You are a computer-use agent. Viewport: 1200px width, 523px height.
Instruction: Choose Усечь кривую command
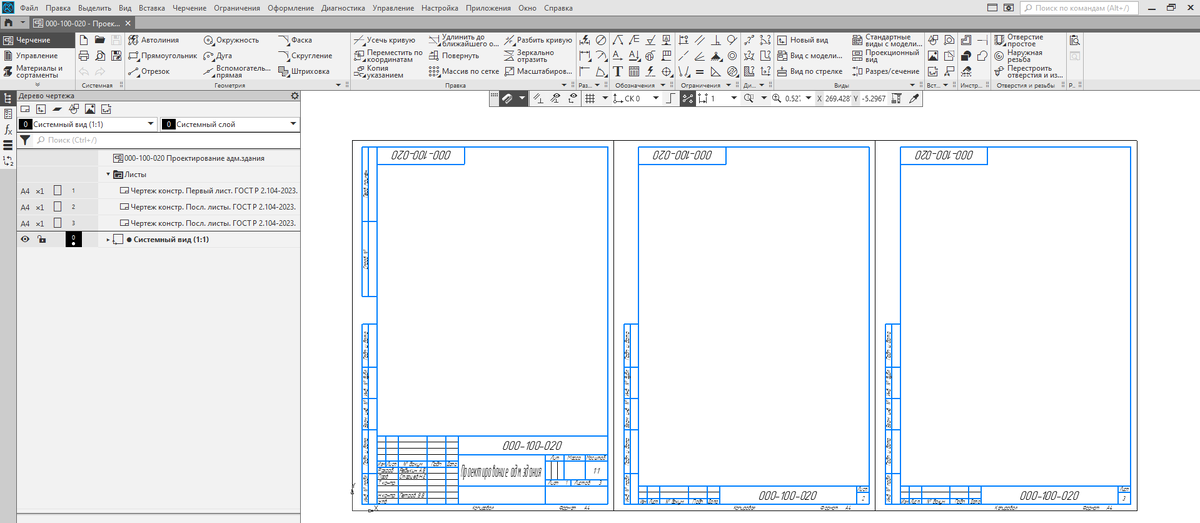pyautogui.click(x=384, y=40)
